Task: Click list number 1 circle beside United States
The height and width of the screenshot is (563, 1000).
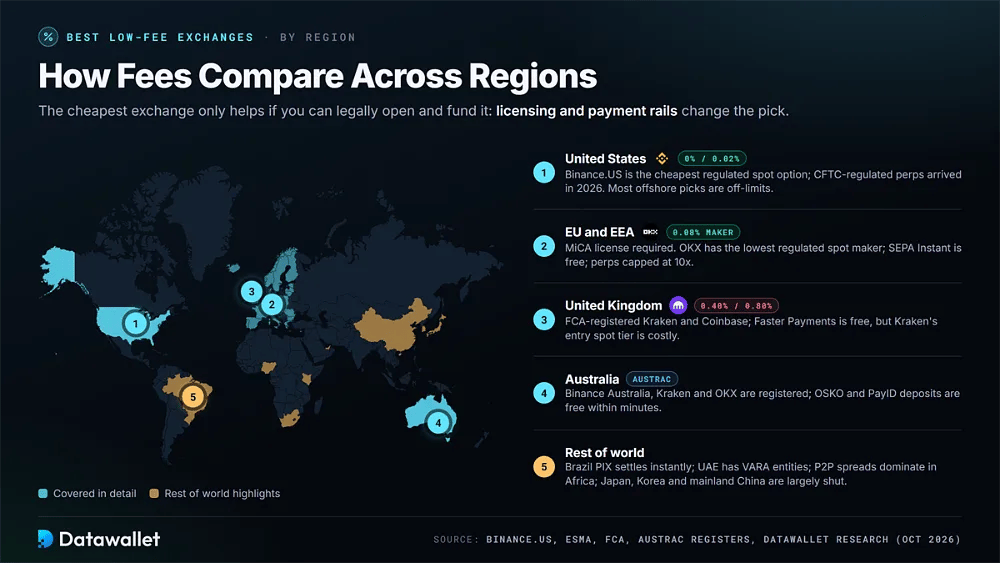Action: pos(544,172)
